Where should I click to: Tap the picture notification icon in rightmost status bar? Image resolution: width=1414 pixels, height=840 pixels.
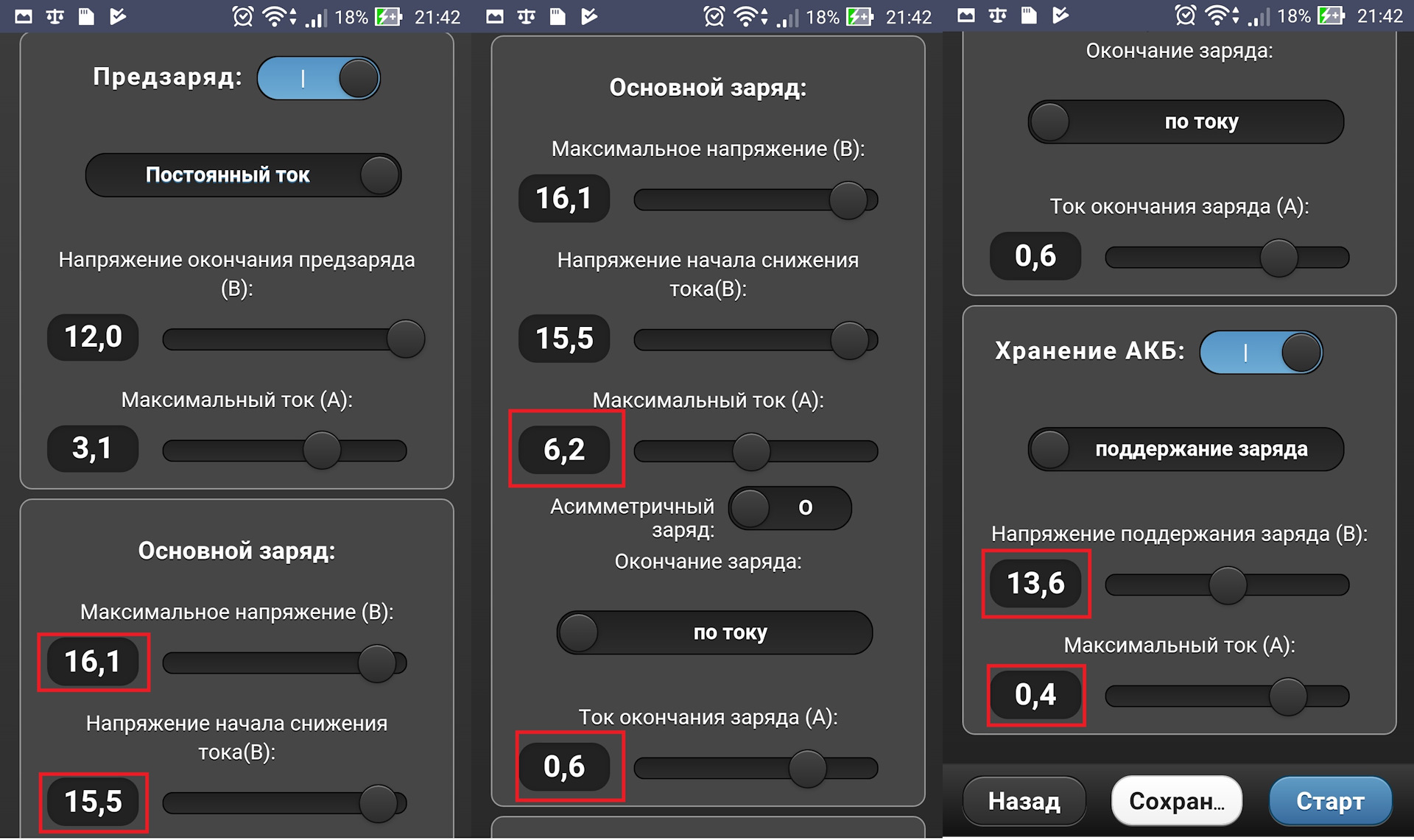(965, 16)
